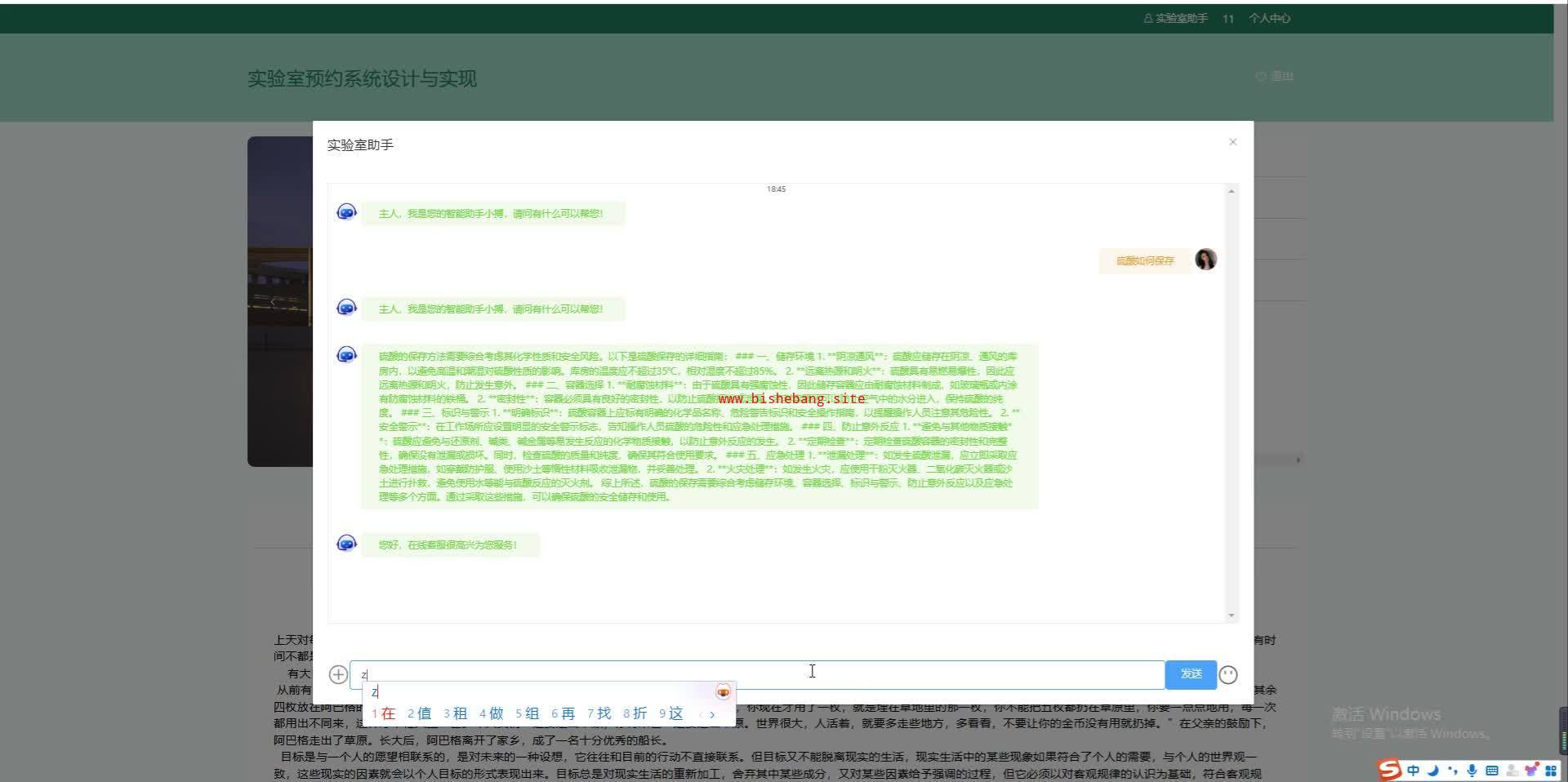The width and height of the screenshot is (1568, 782).
Task: Toggle Chinese punctuation icon in the IME toolbar
Action: point(1453,770)
